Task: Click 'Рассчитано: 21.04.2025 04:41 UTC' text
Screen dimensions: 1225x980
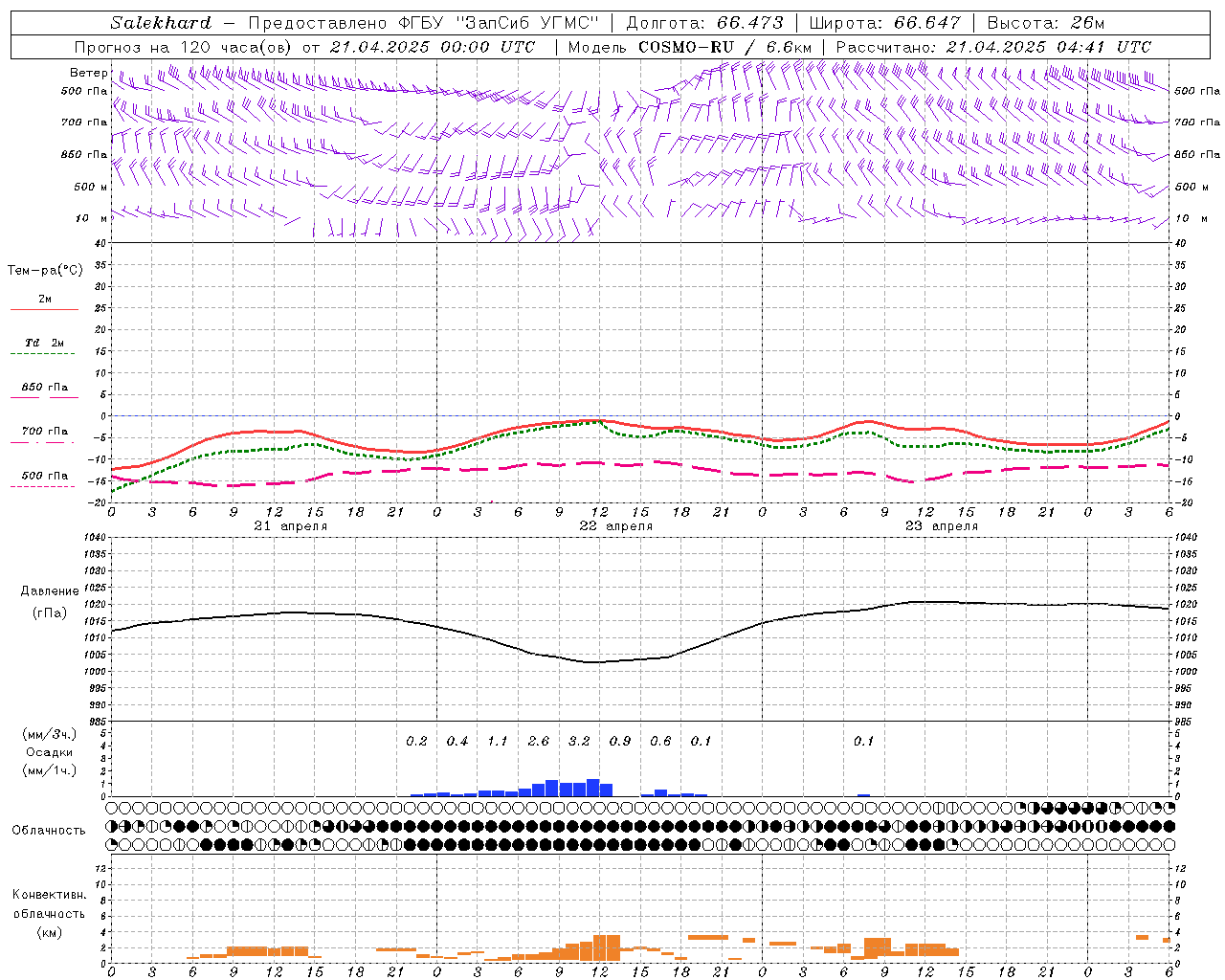Action: pyautogui.click(x=993, y=47)
